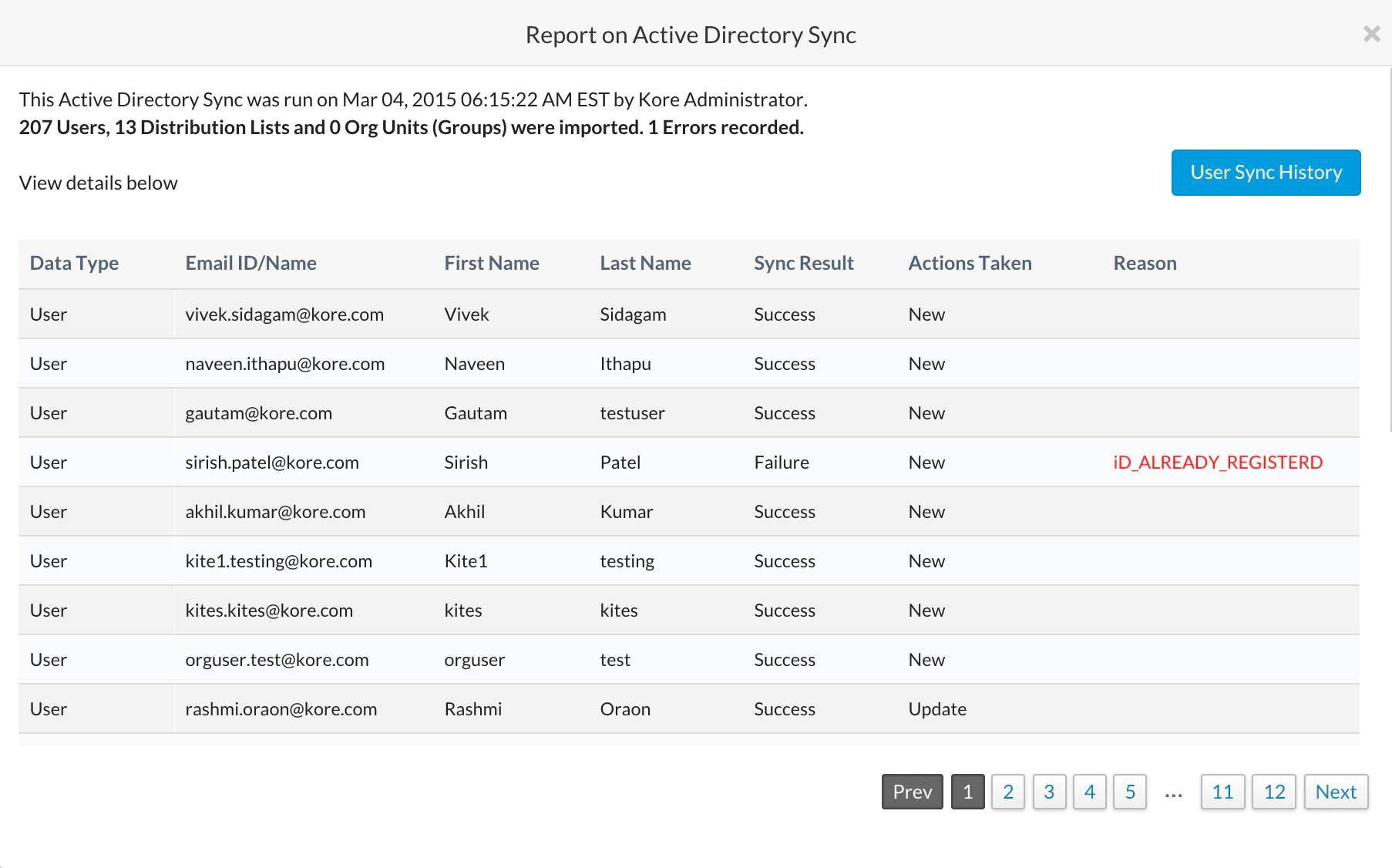Open page 5 of sync results
Image resolution: width=1392 pixels, height=868 pixels.
(1130, 792)
